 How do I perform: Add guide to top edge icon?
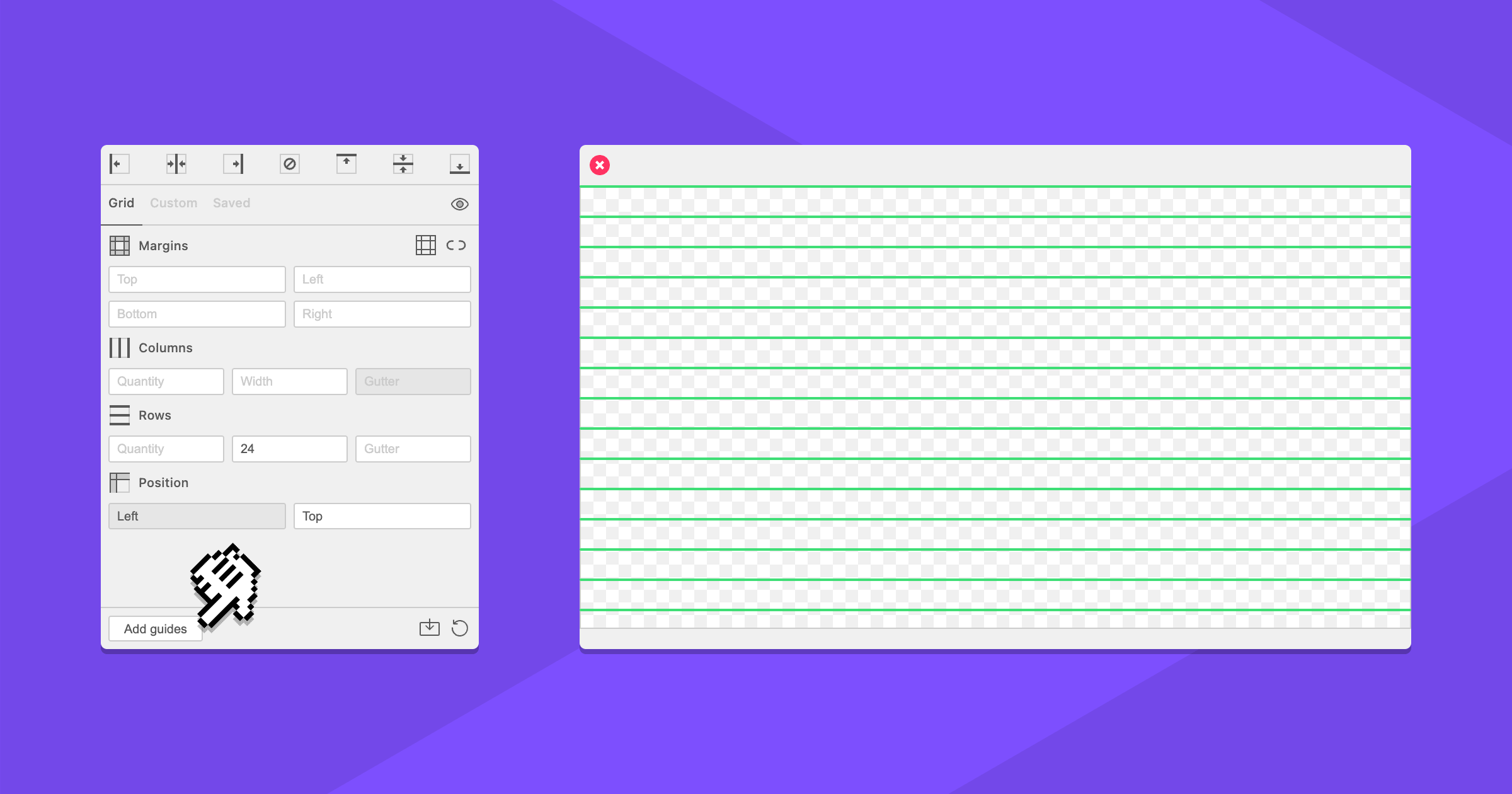pyautogui.click(x=346, y=164)
